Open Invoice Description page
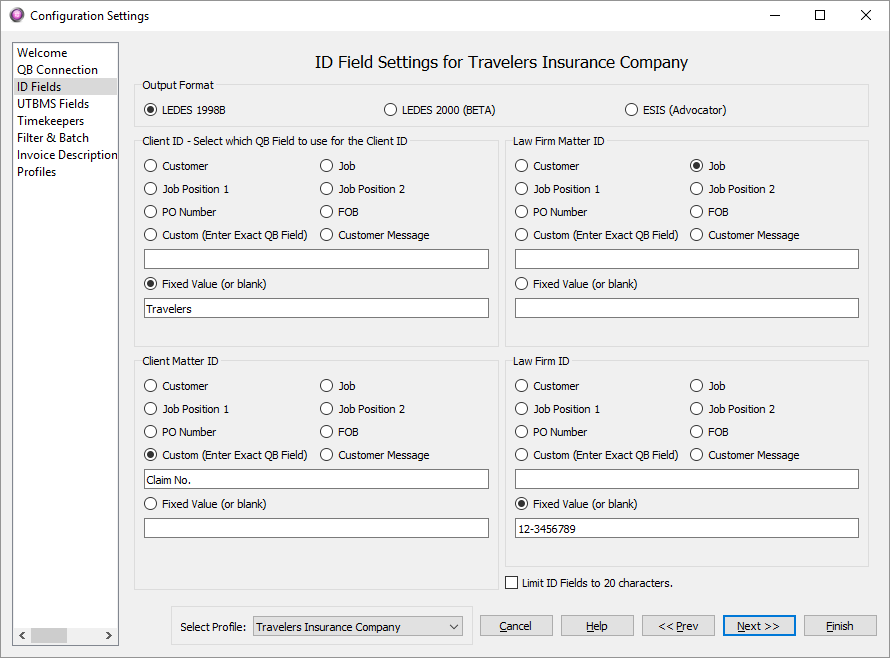The height and width of the screenshot is (658, 890). click(67, 155)
